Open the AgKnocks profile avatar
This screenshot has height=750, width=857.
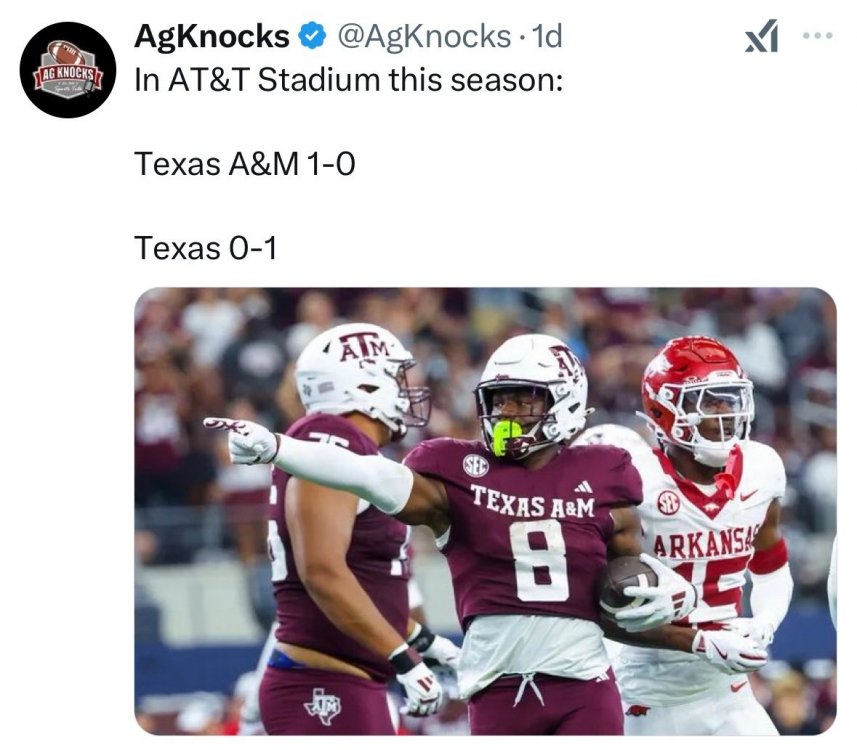click(x=68, y=70)
